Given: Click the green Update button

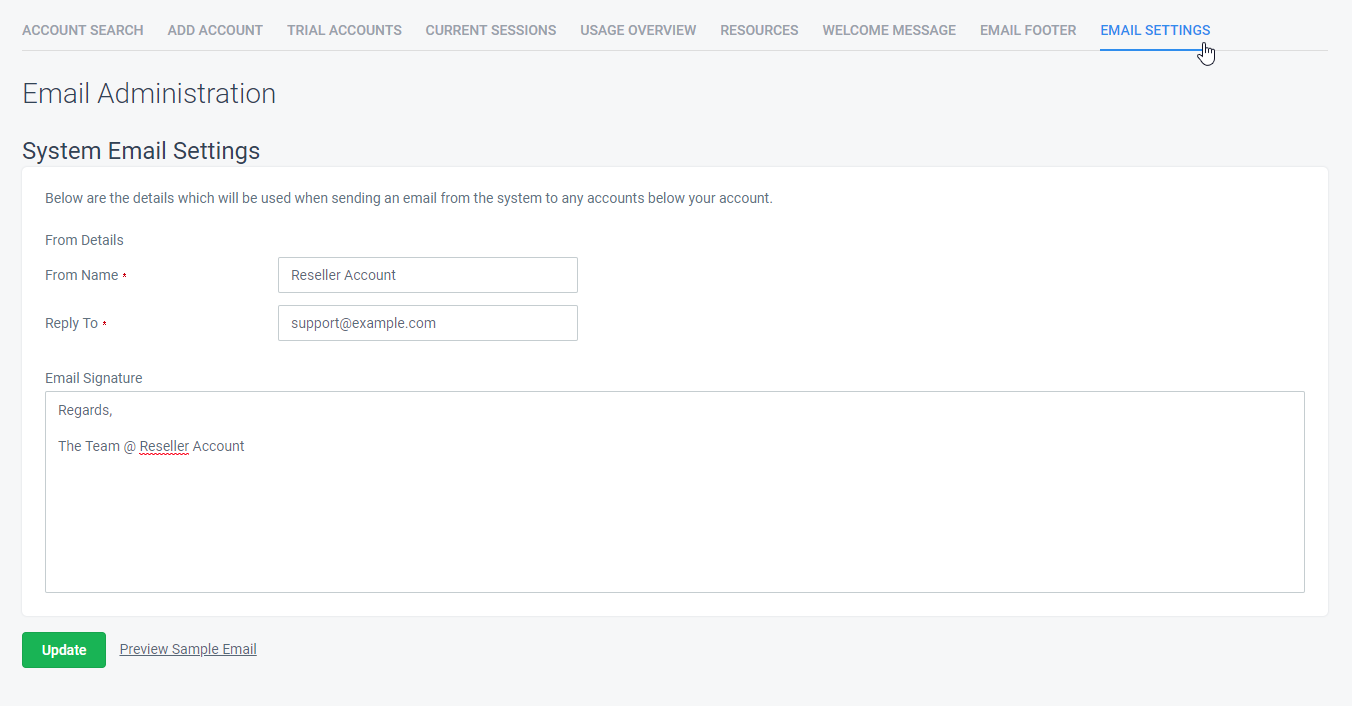Looking at the screenshot, I should pos(64,650).
